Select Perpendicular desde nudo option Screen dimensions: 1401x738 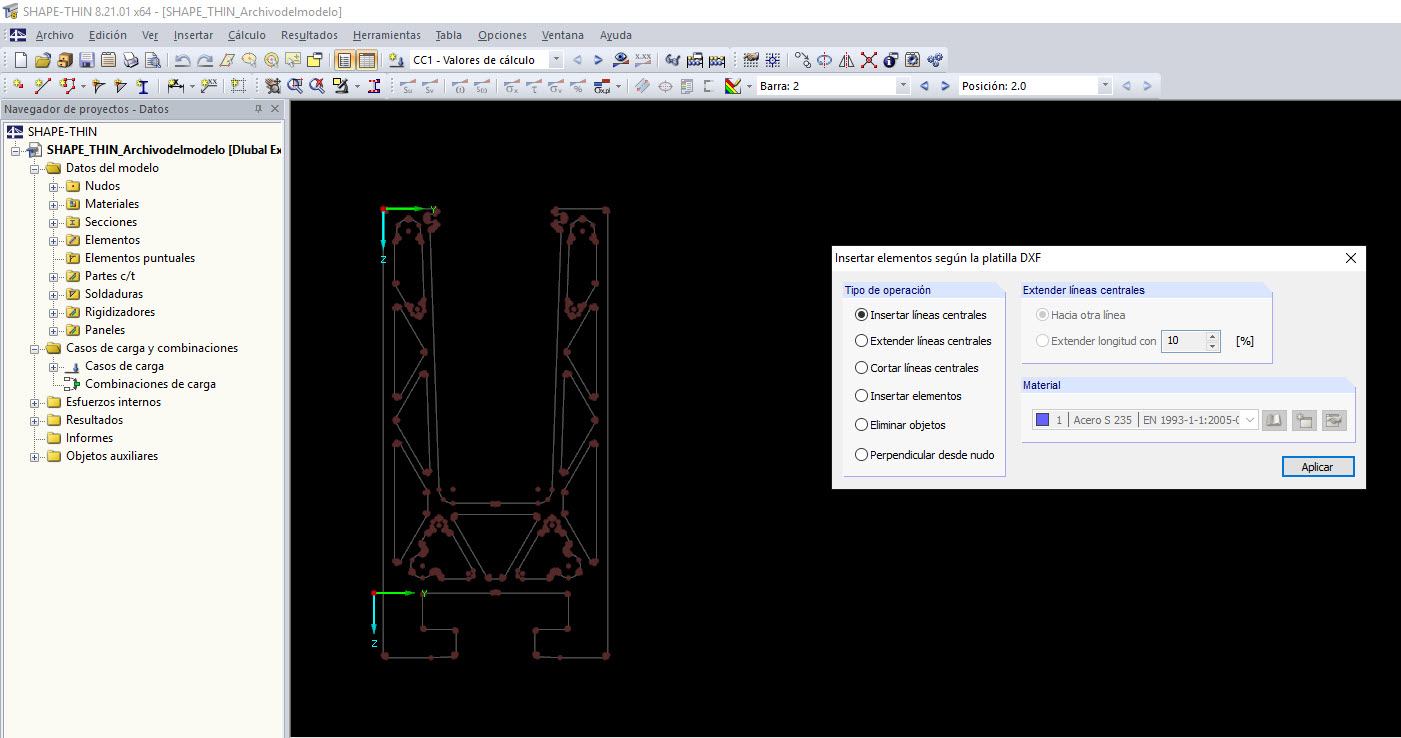pyautogui.click(x=925, y=455)
